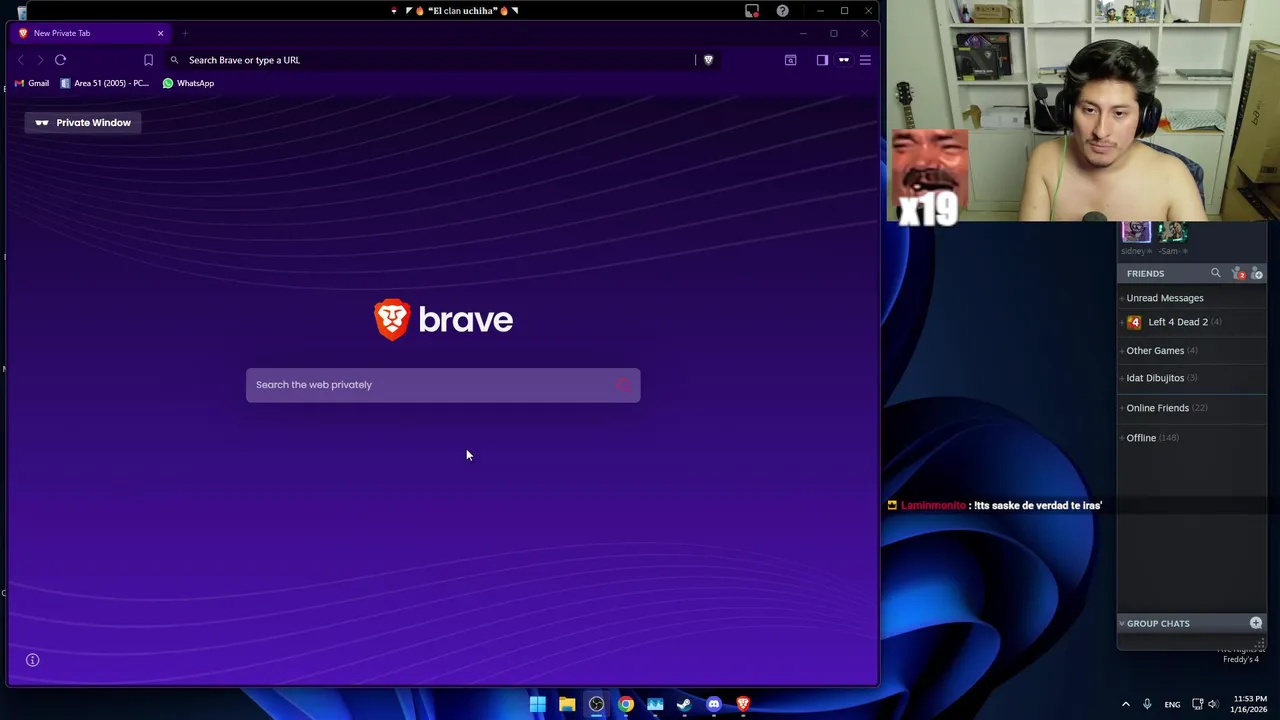Screen dimensions: 1280x720
Task: Click the Brave Shields lion icon in address bar
Action: click(708, 60)
